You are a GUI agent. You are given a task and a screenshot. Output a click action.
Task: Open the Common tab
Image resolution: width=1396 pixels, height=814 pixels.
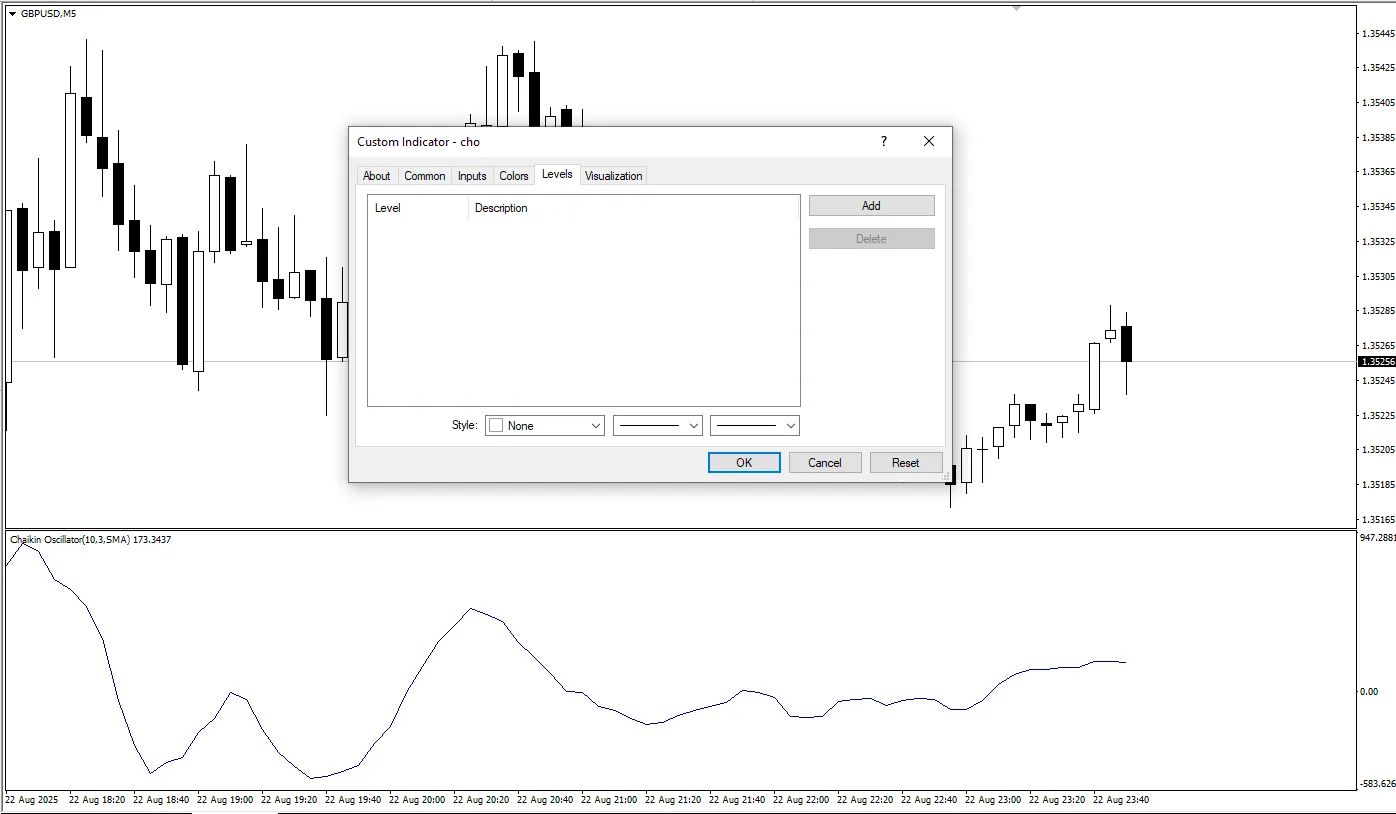click(x=424, y=176)
